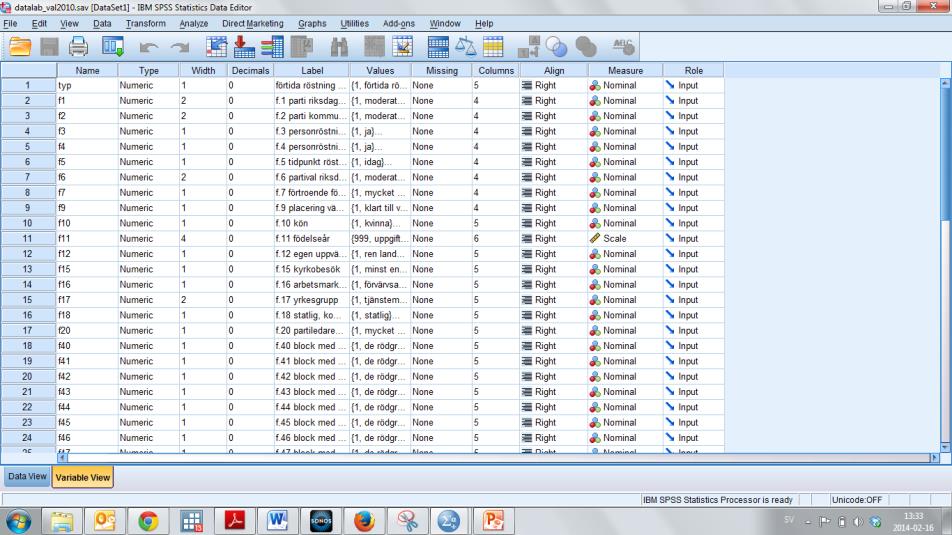
Task: Open the Utilities menu
Action: pos(355,23)
